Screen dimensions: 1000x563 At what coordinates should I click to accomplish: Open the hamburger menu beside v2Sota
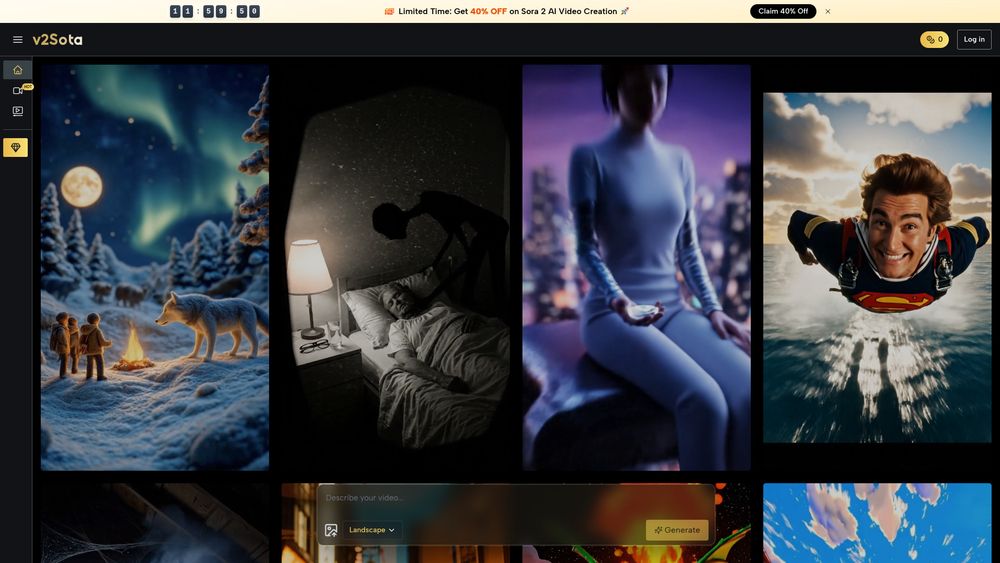(18, 40)
